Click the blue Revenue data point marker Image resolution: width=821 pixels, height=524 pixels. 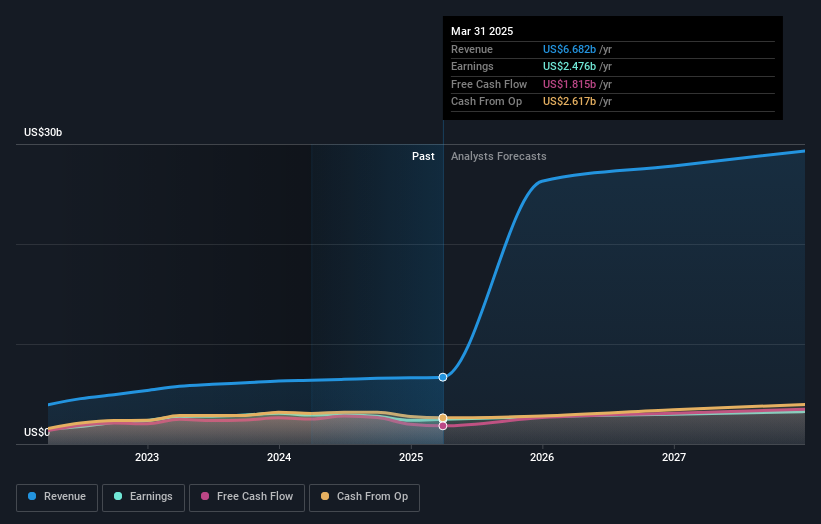pos(443,377)
